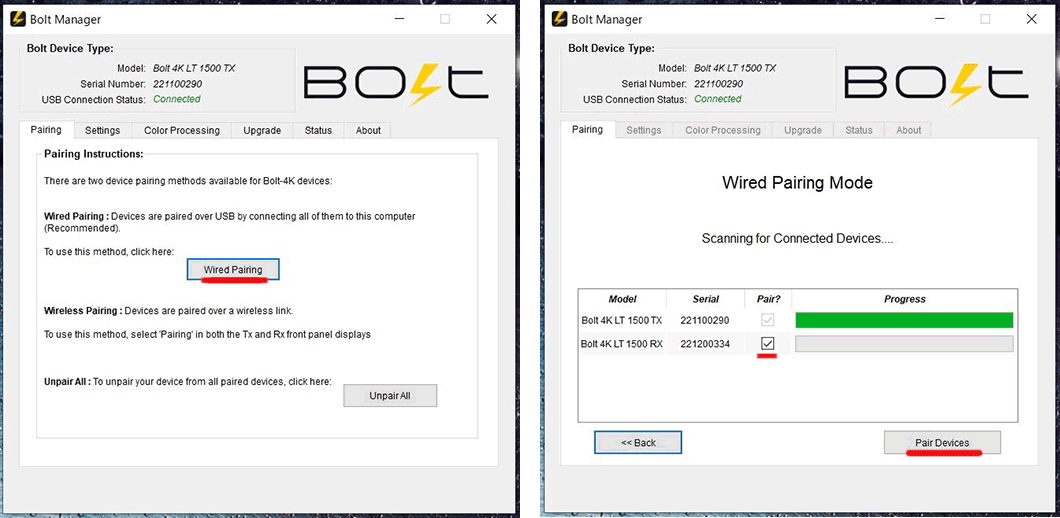Click Wired Pairing button in left window
1060x518 pixels.
point(233,269)
